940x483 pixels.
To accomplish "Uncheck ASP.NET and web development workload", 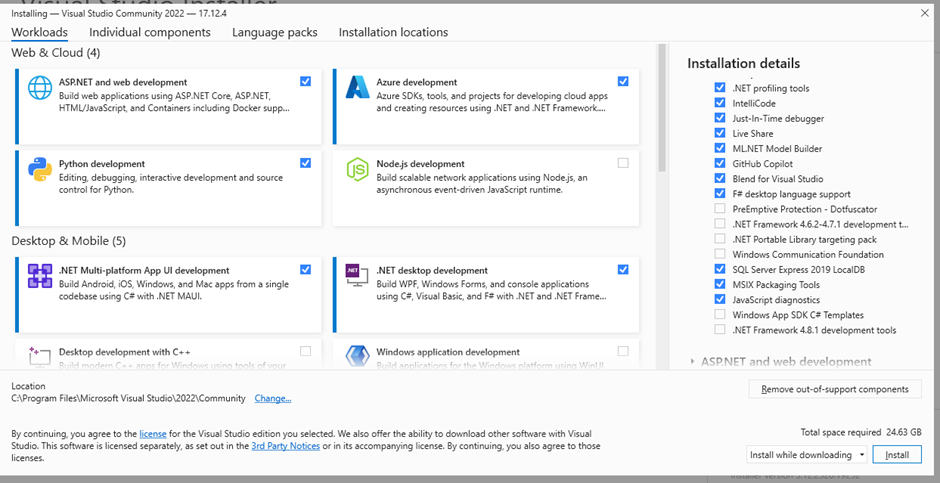I will [306, 81].
